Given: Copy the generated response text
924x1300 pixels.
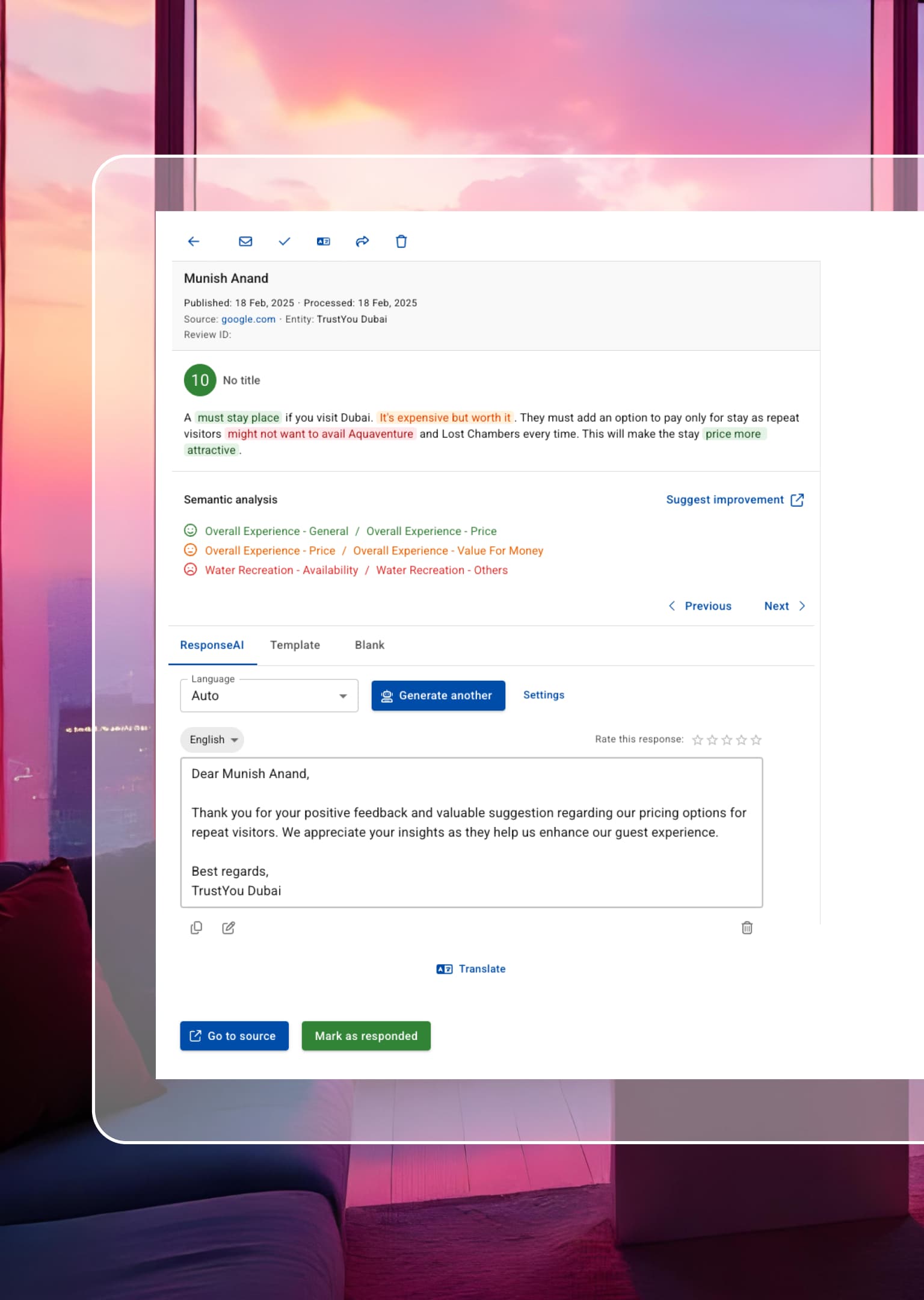Looking at the screenshot, I should [196, 927].
